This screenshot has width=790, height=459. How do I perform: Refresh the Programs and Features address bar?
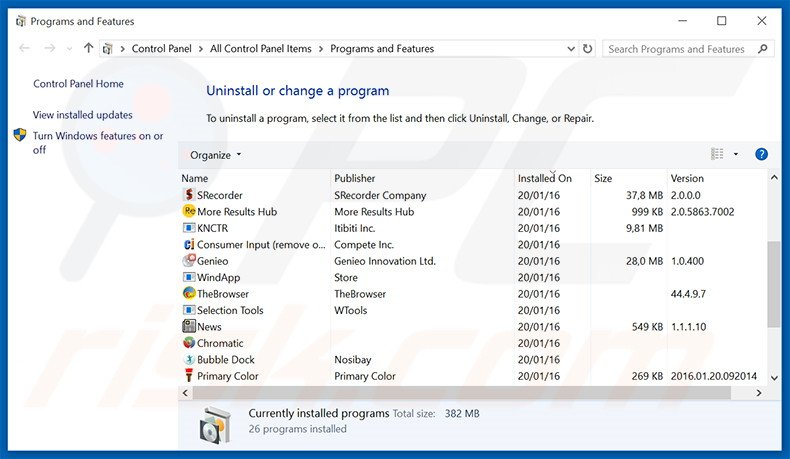point(587,49)
